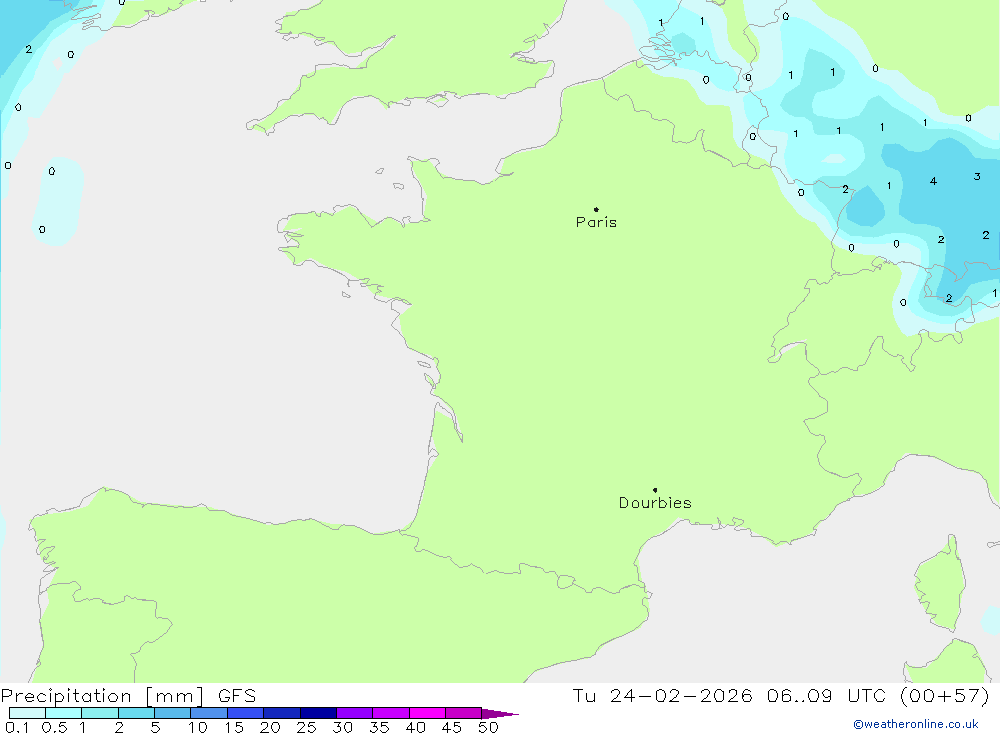This screenshot has height=733, width=1000.
Task: Pick the 10–15 mm legend swatch
Action: 209,713
